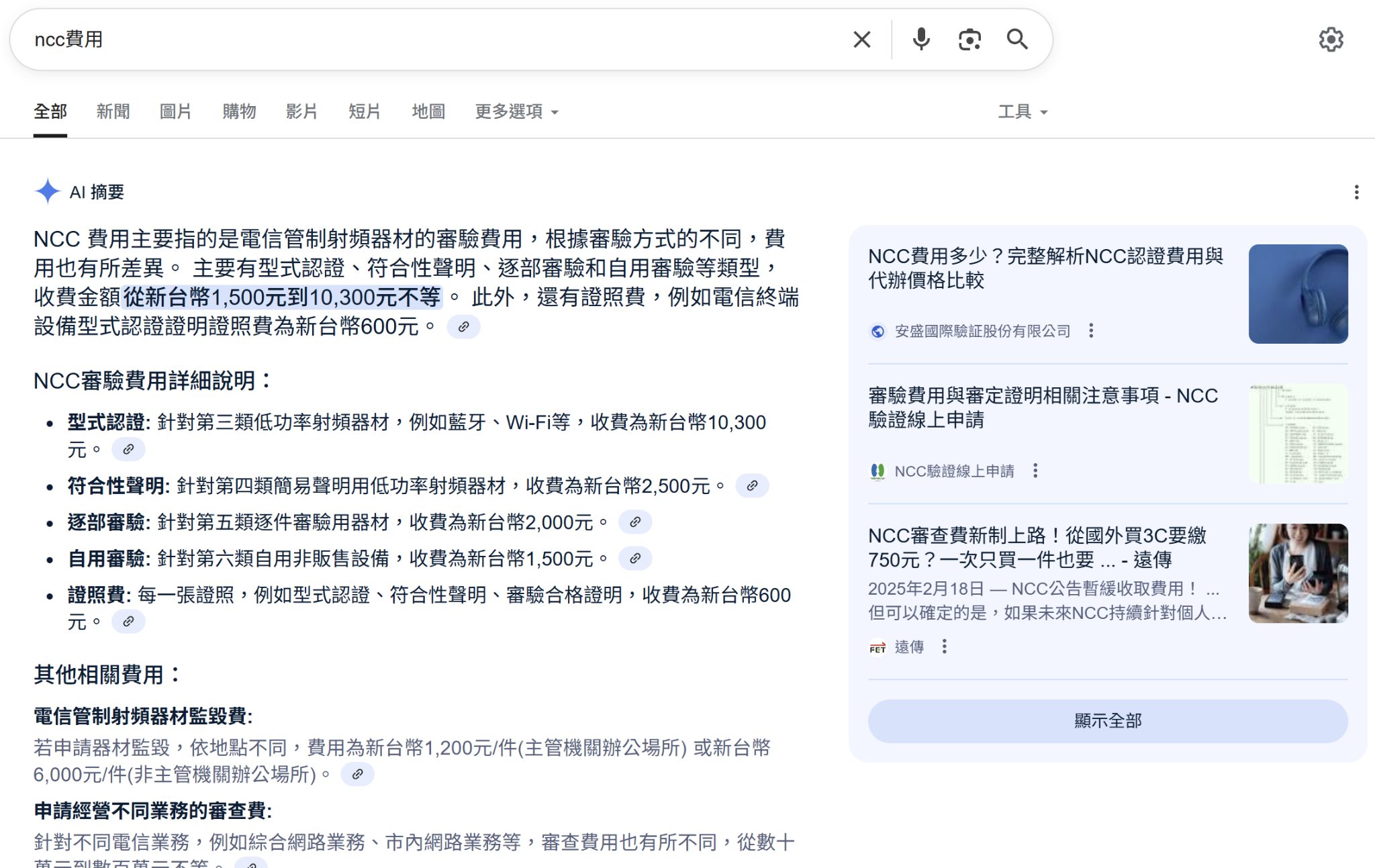Screen dimensions: 1375x868
Task: Switch to the 影片 tab
Action: point(301,111)
